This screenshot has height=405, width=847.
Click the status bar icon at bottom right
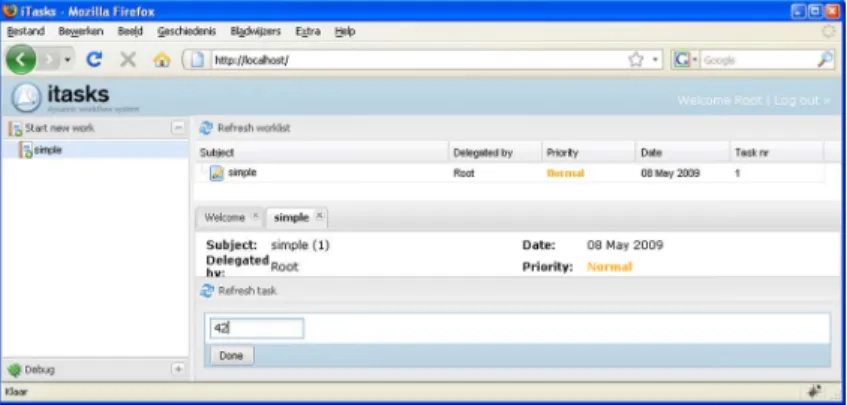pyautogui.click(x=815, y=392)
